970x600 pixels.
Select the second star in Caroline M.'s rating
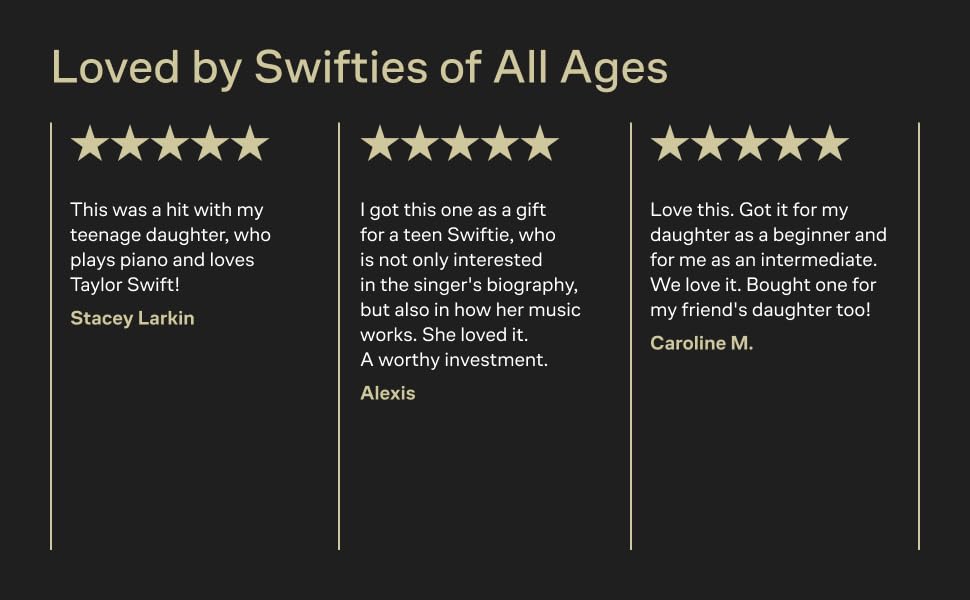tap(710, 144)
